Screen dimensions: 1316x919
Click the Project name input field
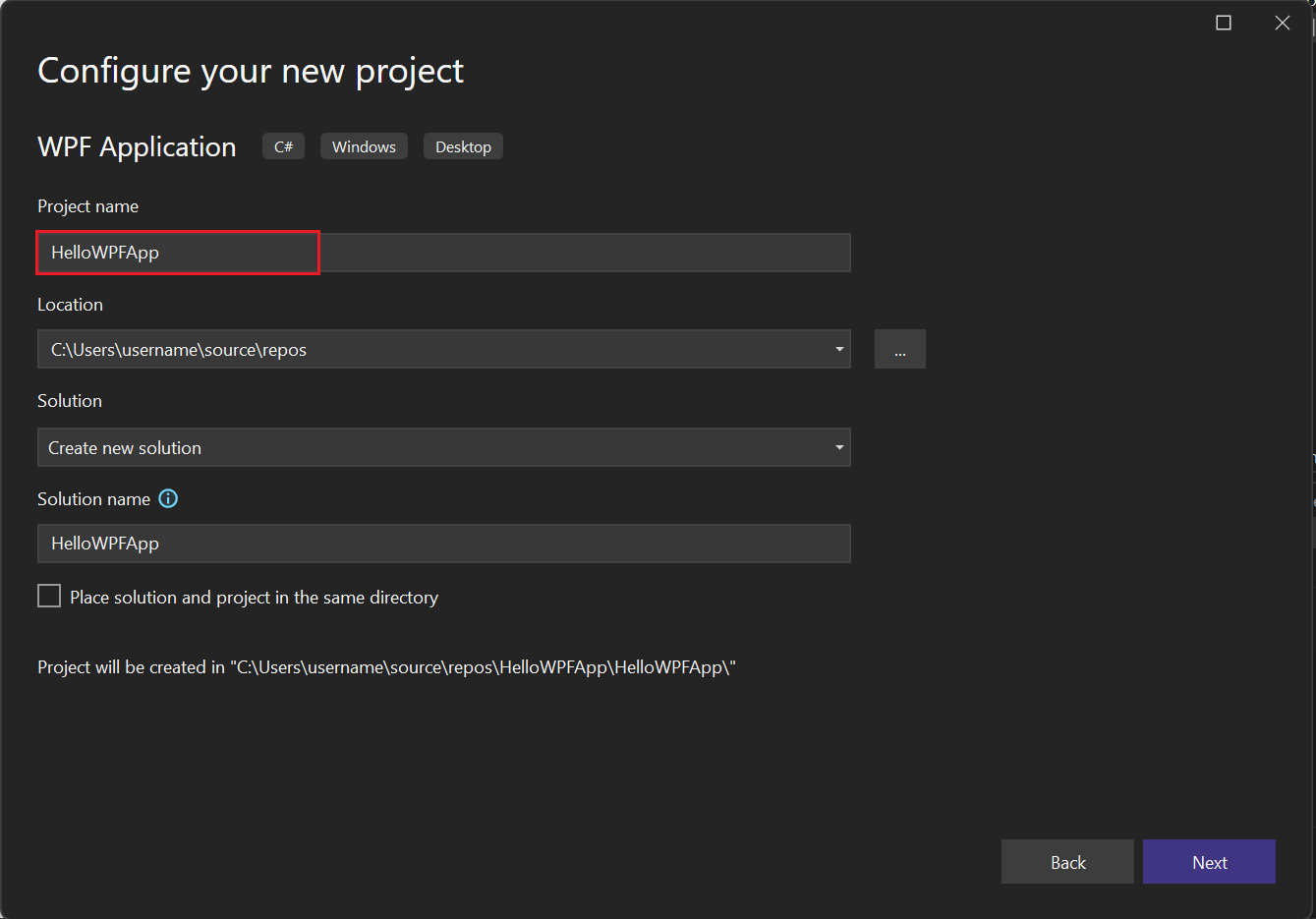coord(442,253)
